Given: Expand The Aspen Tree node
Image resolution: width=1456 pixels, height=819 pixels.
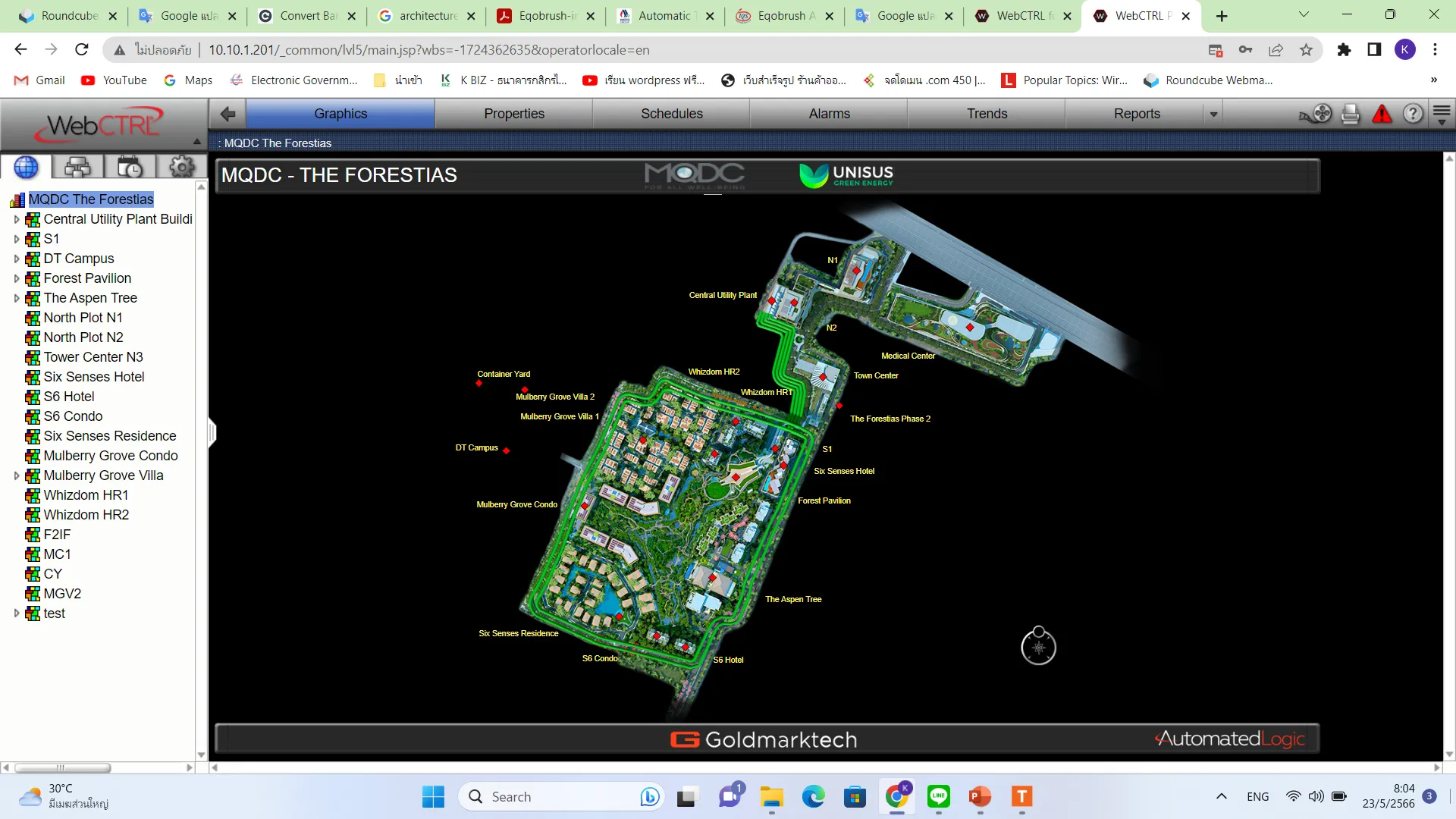Looking at the screenshot, I should 17,299.
